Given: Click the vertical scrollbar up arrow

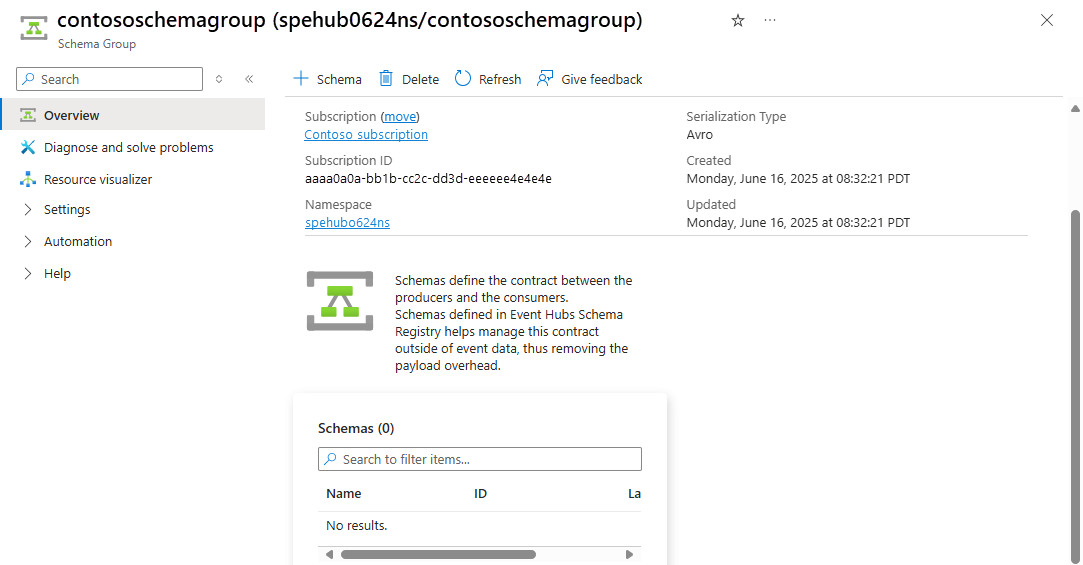Looking at the screenshot, I should point(1075,108).
